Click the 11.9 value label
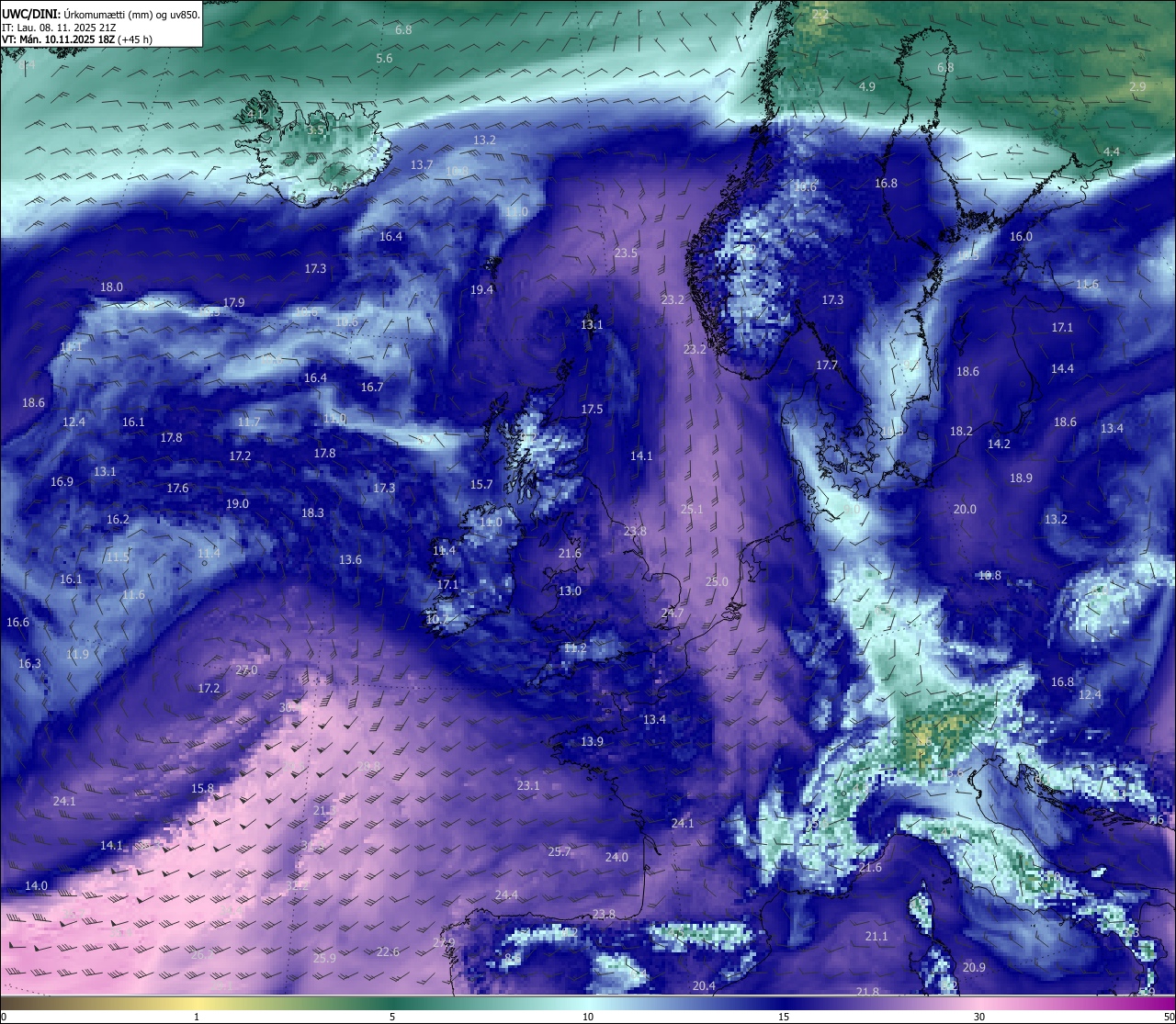1176x1024 pixels. coord(77,654)
